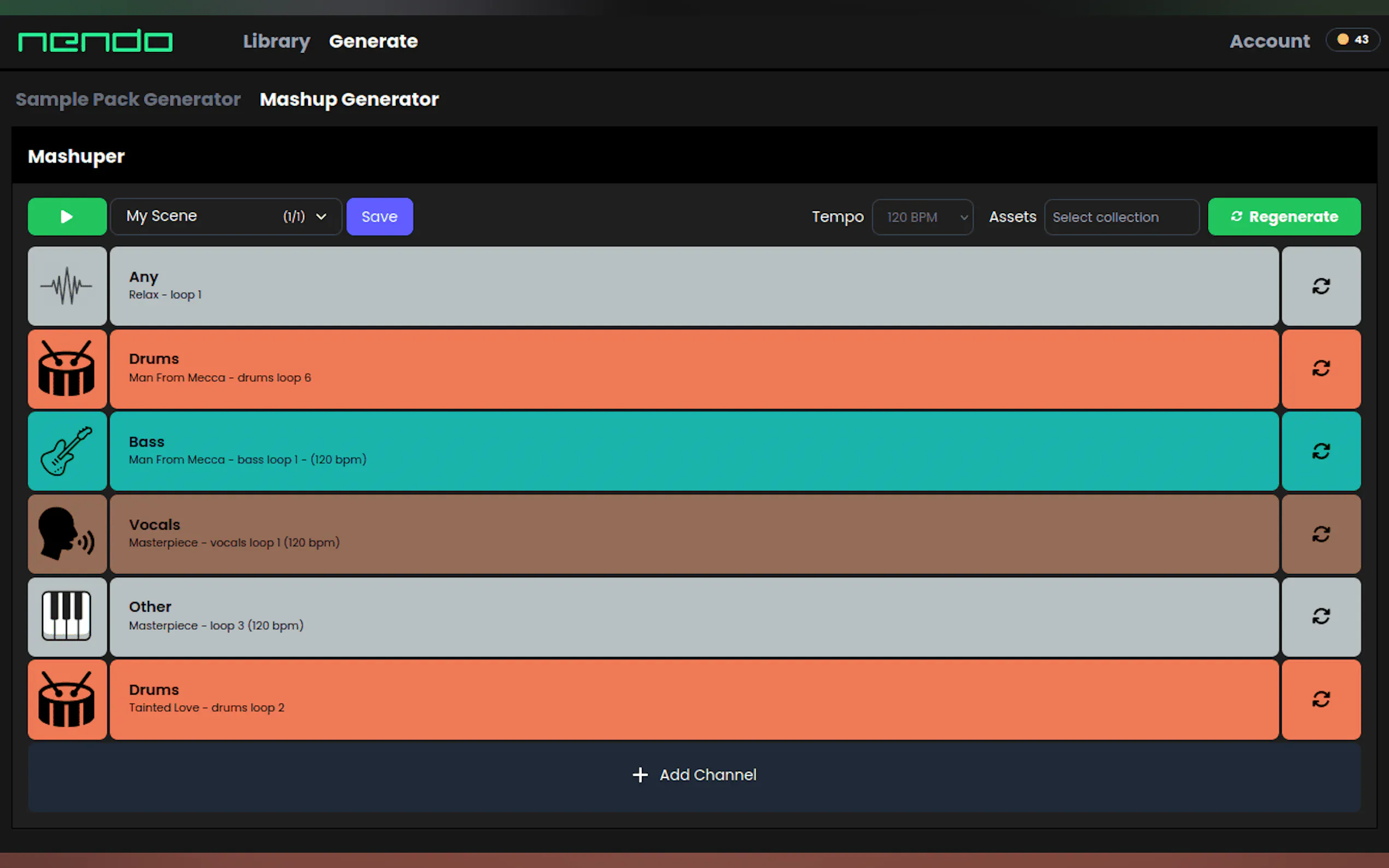This screenshot has width=1389, height=868.
Task: Click the Select collection assets field
Action: pos(1122,217)
